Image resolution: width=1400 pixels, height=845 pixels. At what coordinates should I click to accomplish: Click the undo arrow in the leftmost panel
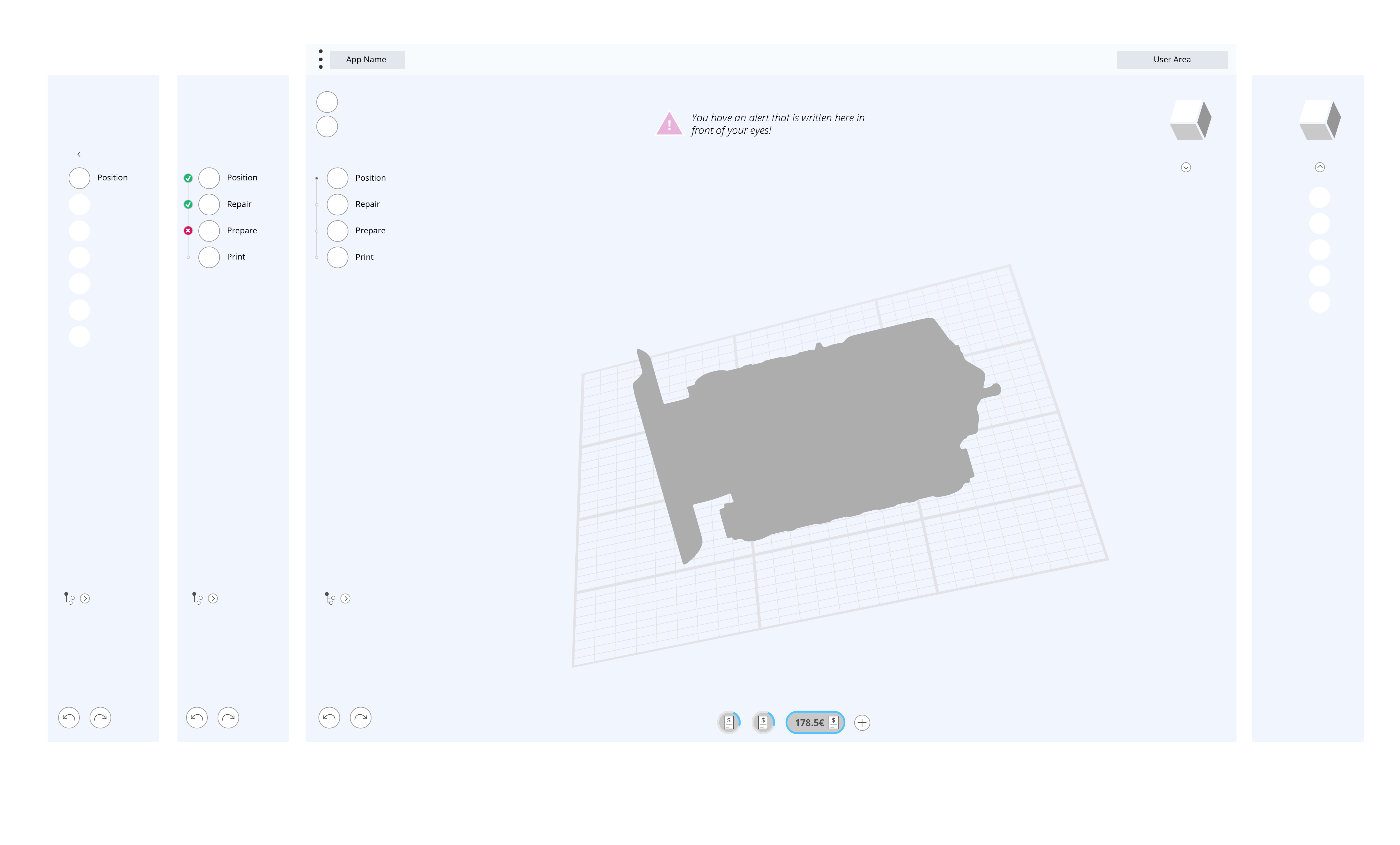coord(68,718)
